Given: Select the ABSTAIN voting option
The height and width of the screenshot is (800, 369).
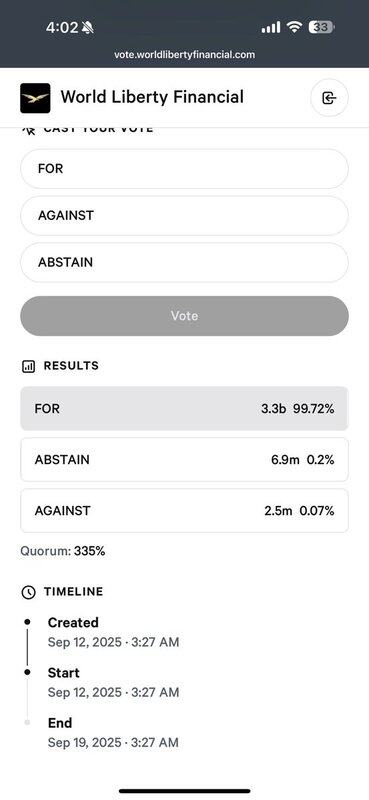Looking at the screenshot, I should [x=184, y=262].
